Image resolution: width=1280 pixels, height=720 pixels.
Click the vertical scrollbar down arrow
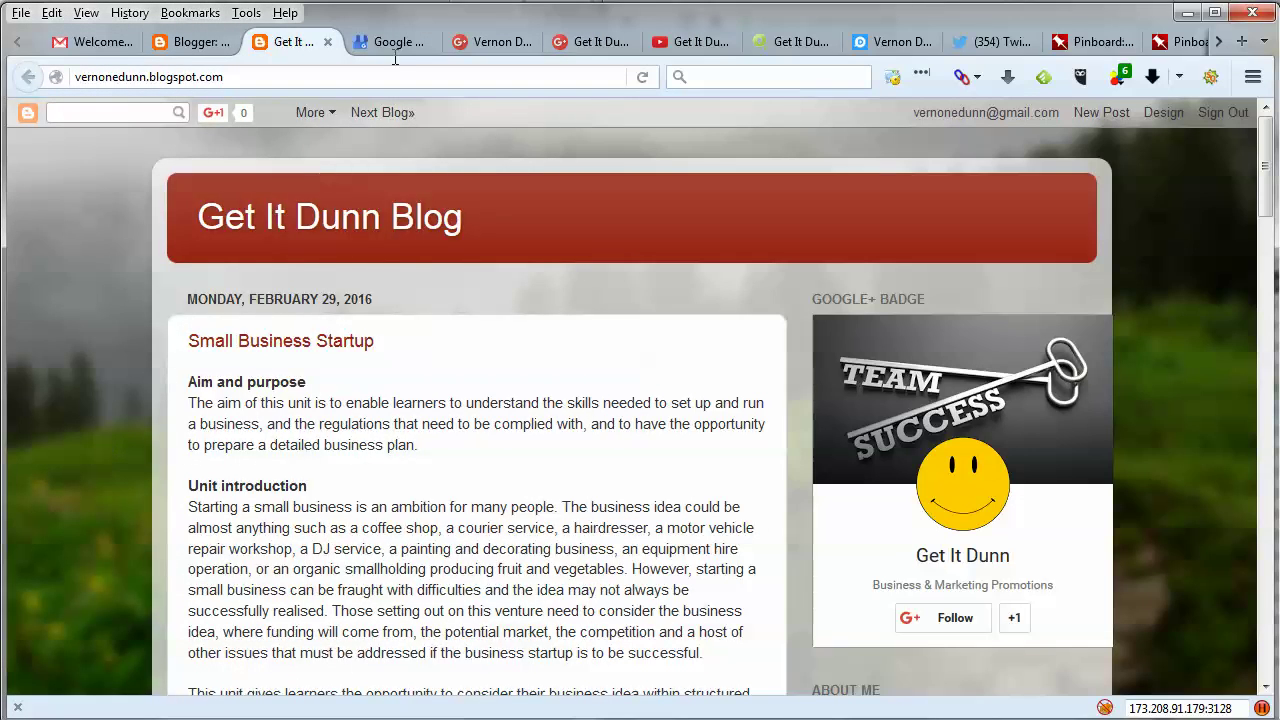point(1267,688)
